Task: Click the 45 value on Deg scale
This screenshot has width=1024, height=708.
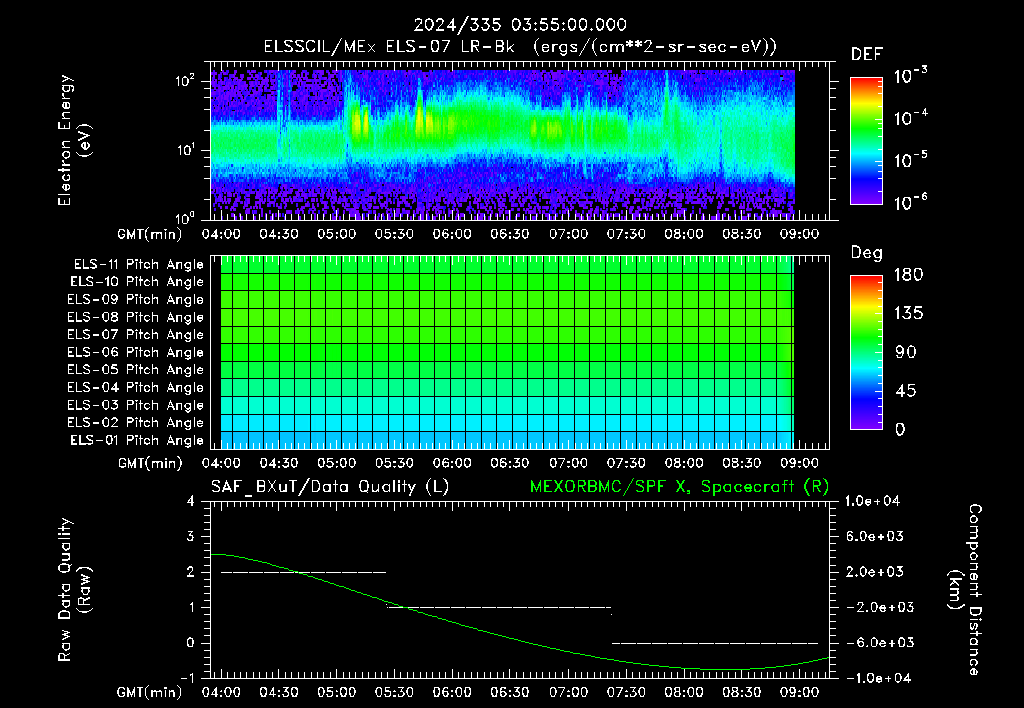Action: (904, 391)
